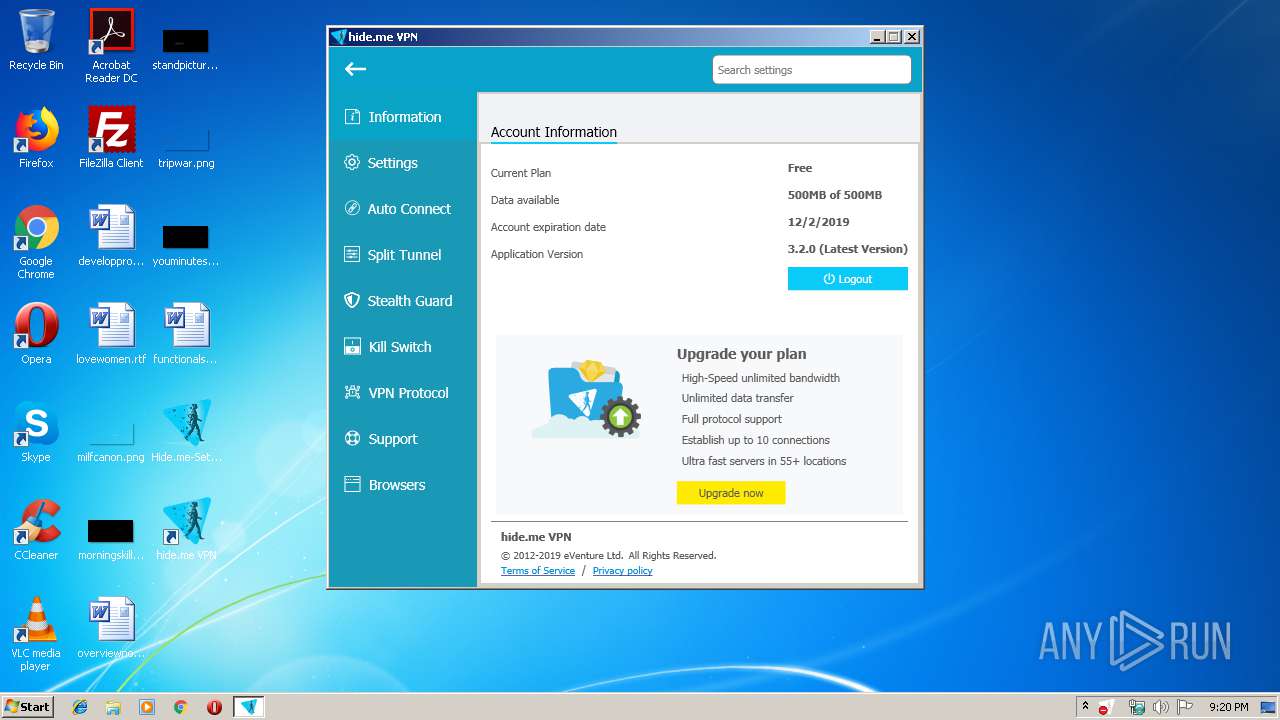Viewport: 1280px width, 720px height.
Task: Click the taskbar clock showing 9:20 PM
Action: coord(1228,707)
